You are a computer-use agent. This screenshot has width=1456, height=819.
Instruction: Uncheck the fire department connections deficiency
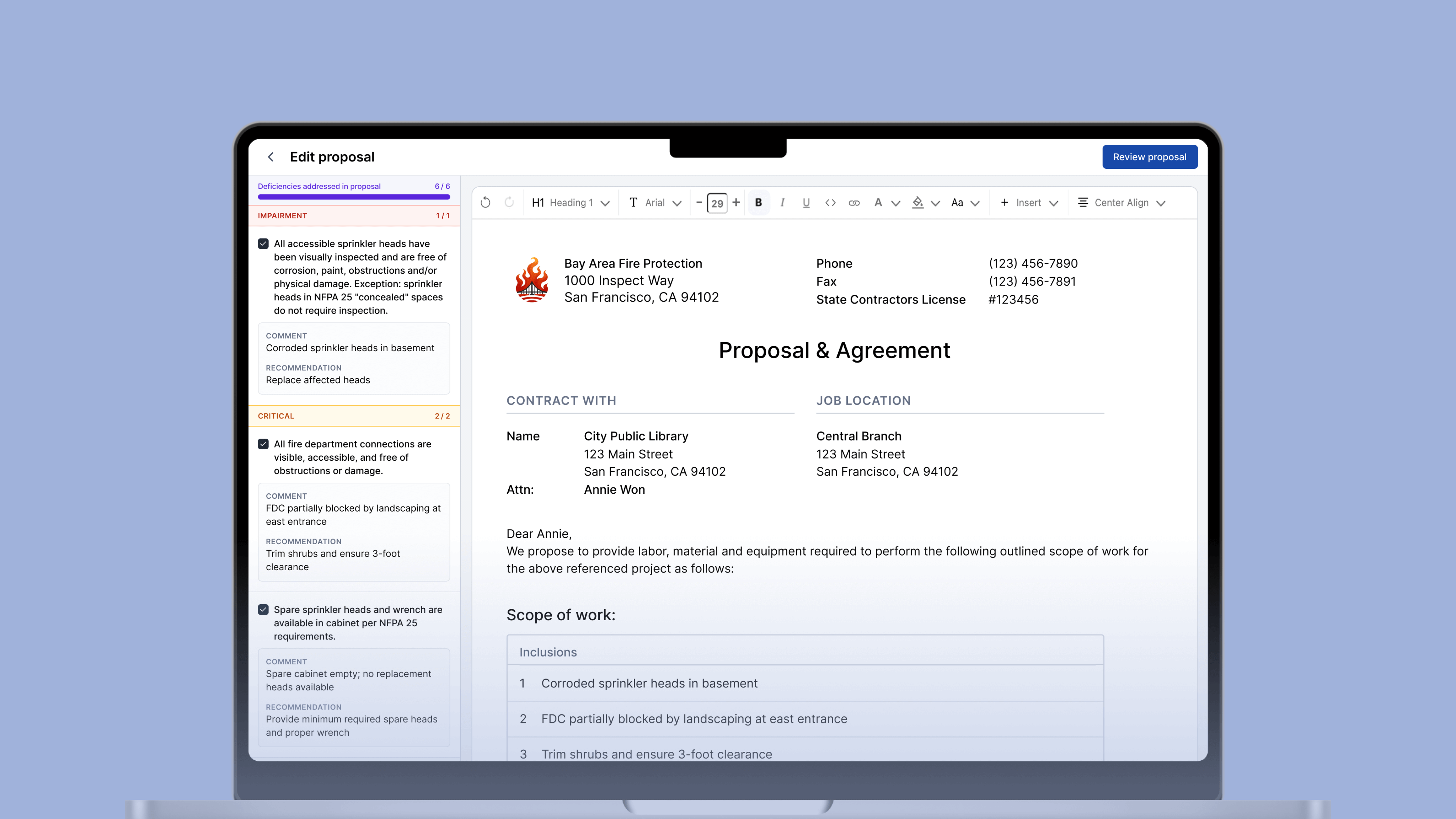pyautogui.click(x=263, y=444)
